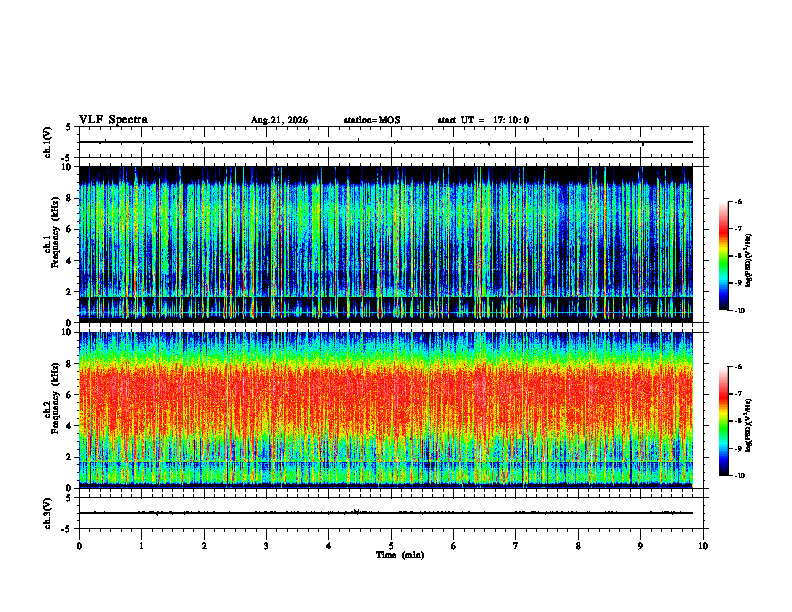Image resolution: width=792 pixels, height=612 pixels.
Task: Click the ch.1 spectrogram color scale bar
Action: tap(723, 256)
